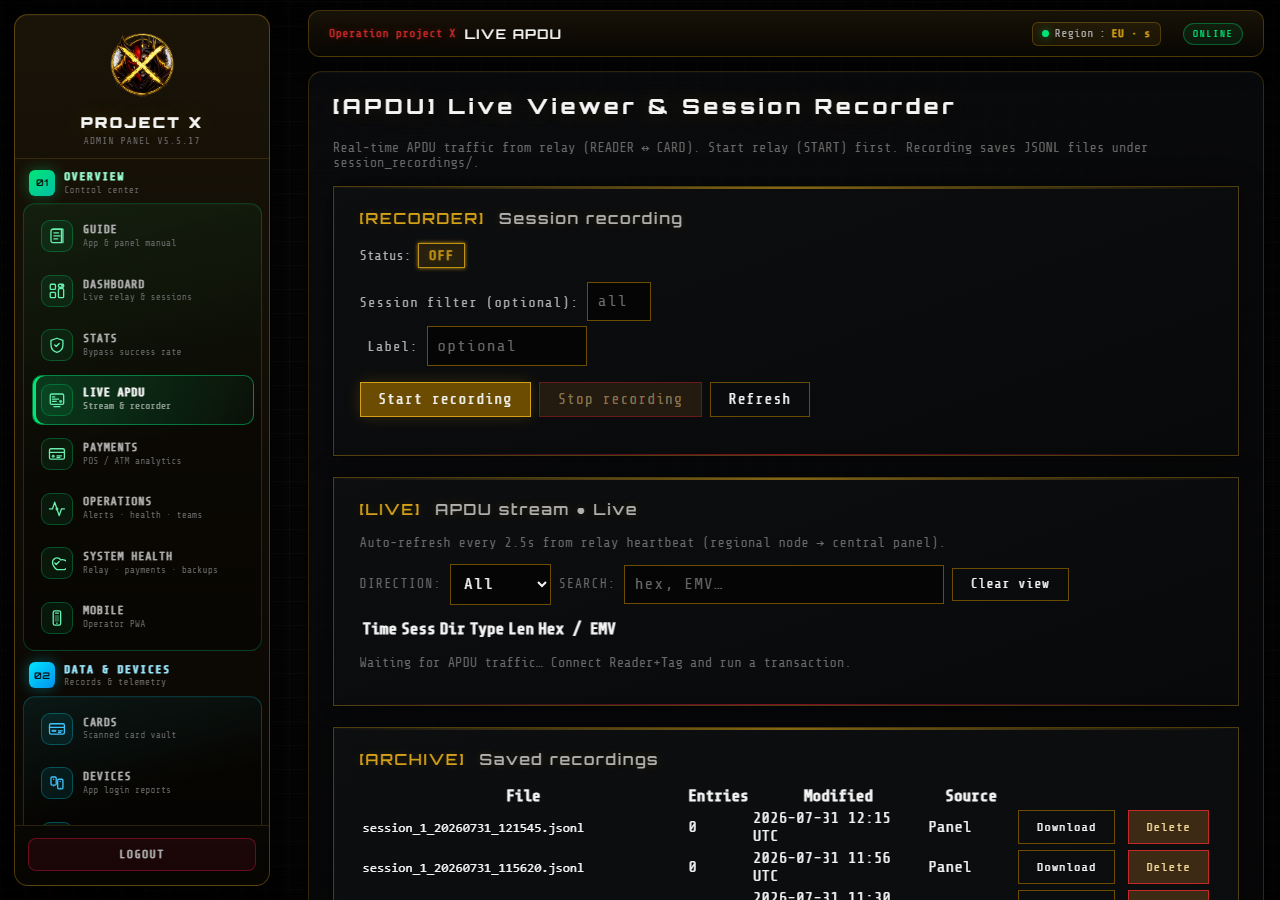Click the "Operation project X" breadcrumb text

point(392,34)
